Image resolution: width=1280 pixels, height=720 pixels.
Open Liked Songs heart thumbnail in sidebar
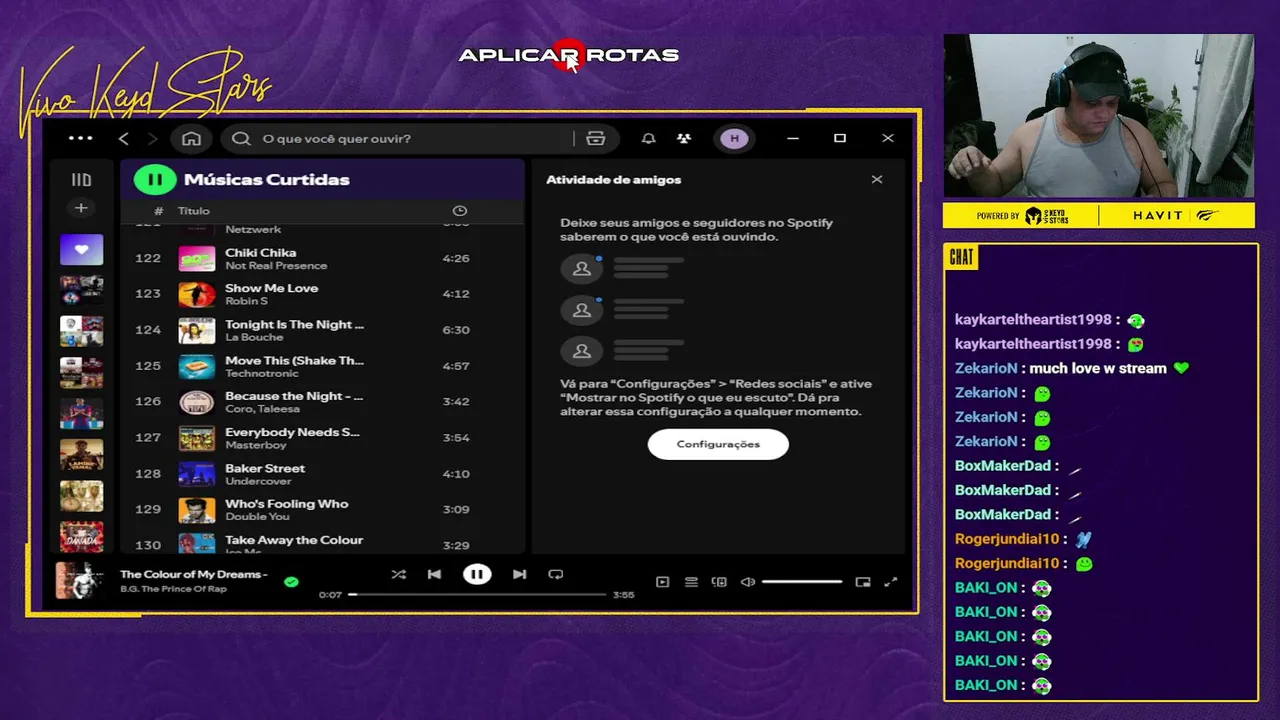coord(81,249)
